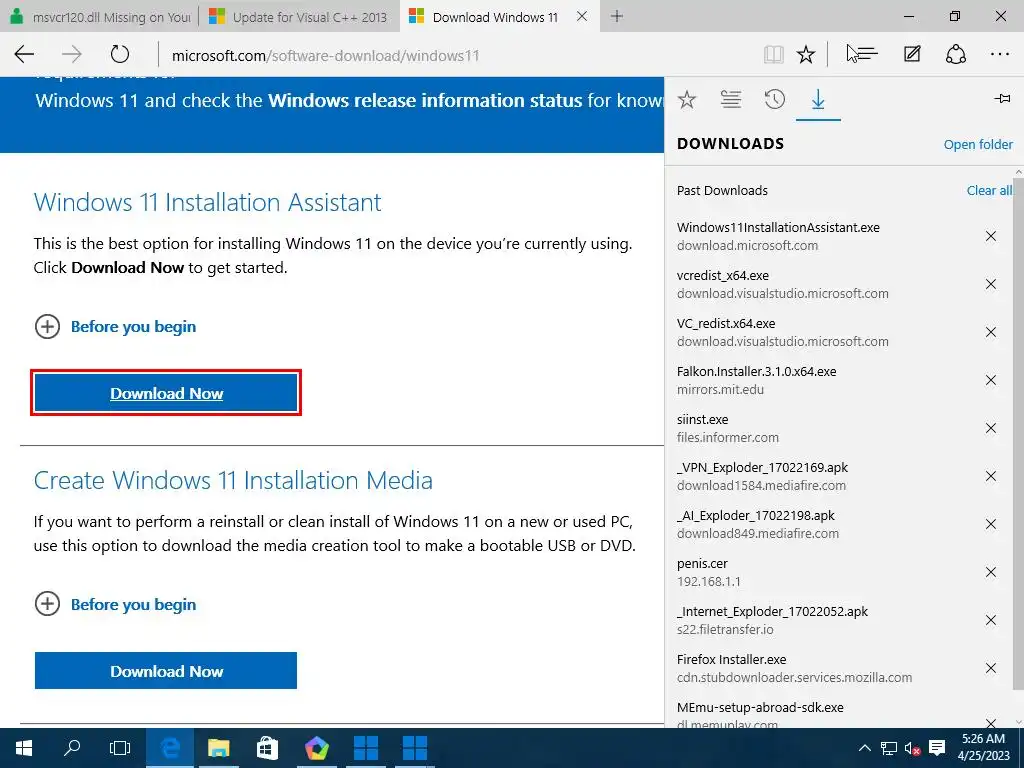1024x768 pixels.
Task: Clear all past downloads
Action: click(989, 191)
